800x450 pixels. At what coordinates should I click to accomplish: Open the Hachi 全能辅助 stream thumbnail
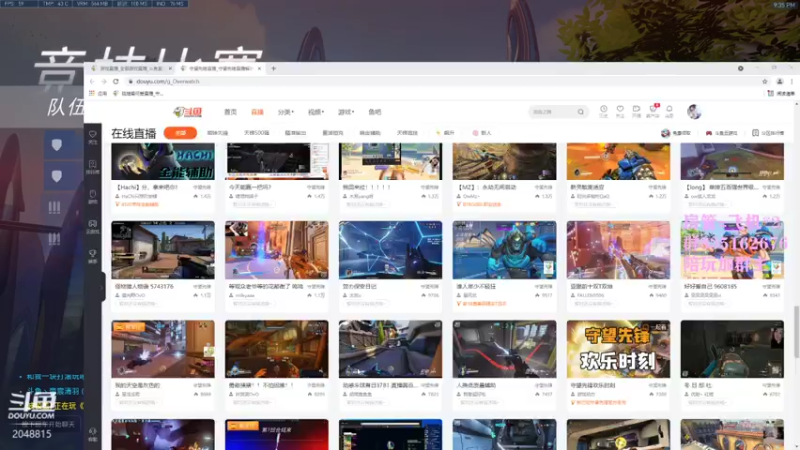point(163,161)
